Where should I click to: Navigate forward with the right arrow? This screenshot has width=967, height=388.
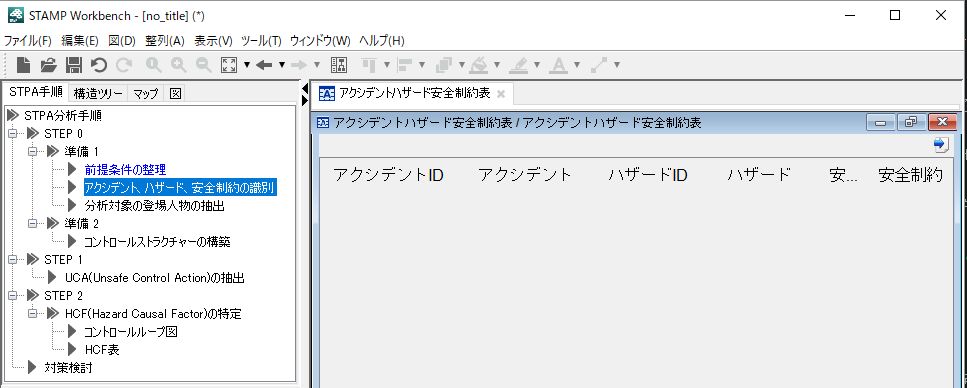(x=299, y=65)
